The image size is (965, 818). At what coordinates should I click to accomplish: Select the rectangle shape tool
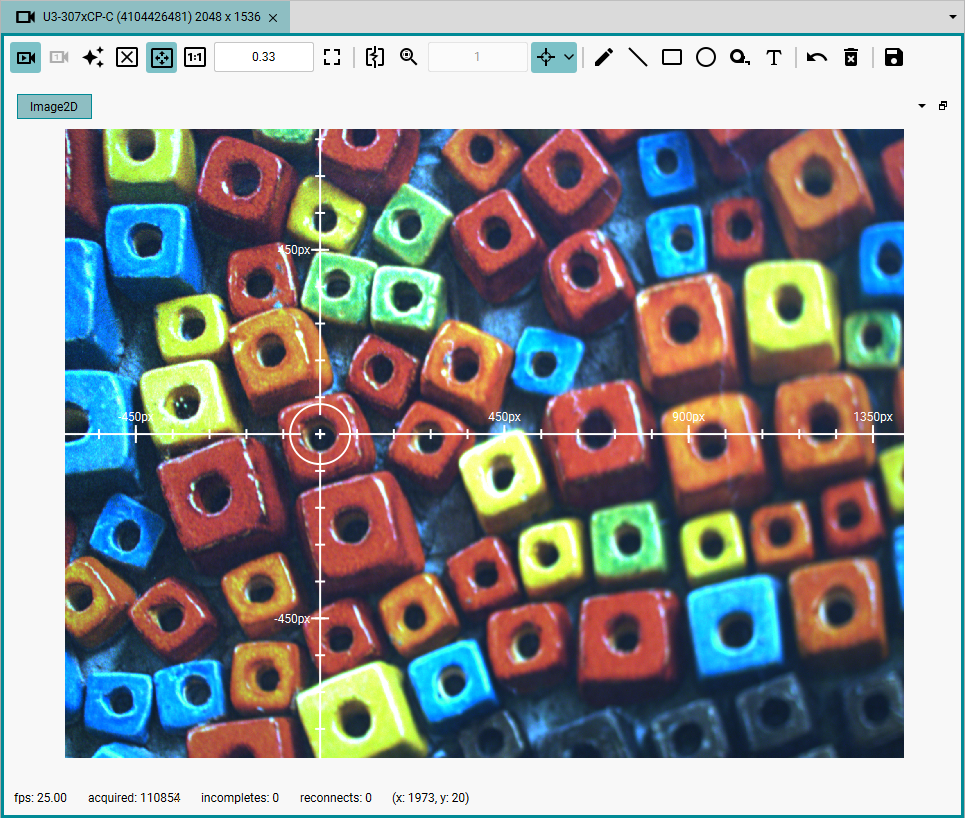[x=671, y=58]
